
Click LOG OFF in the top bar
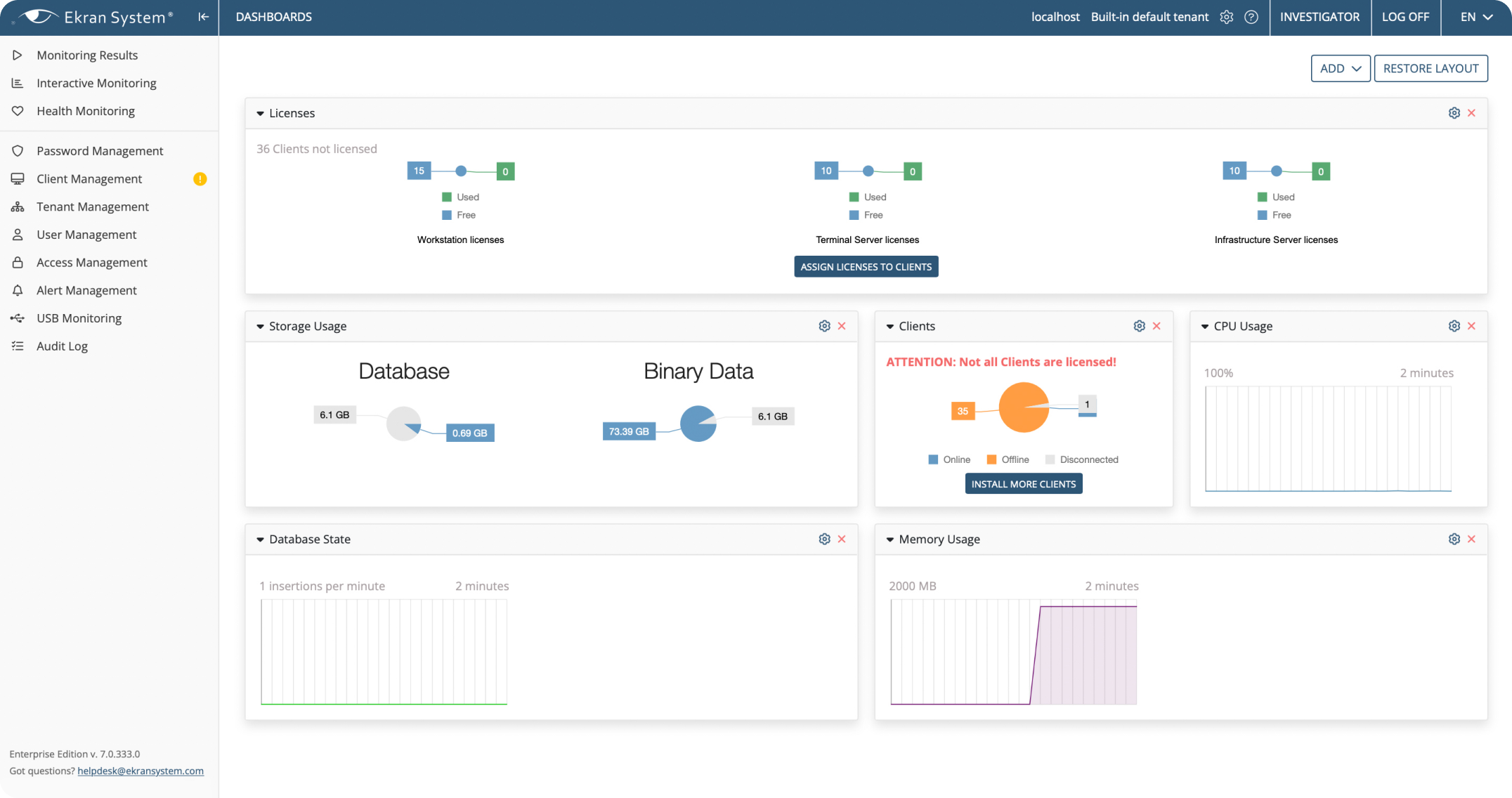tap(1405, 17)
